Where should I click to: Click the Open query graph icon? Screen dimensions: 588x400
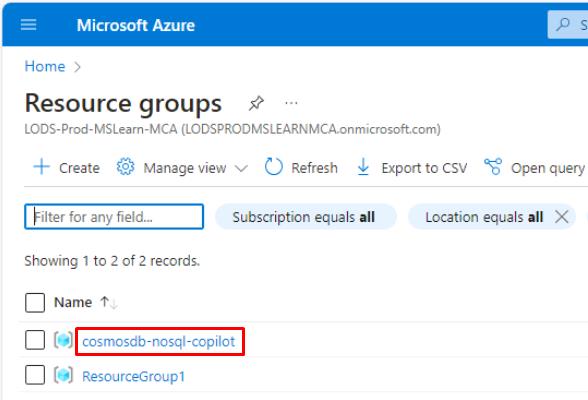(493, 166)
